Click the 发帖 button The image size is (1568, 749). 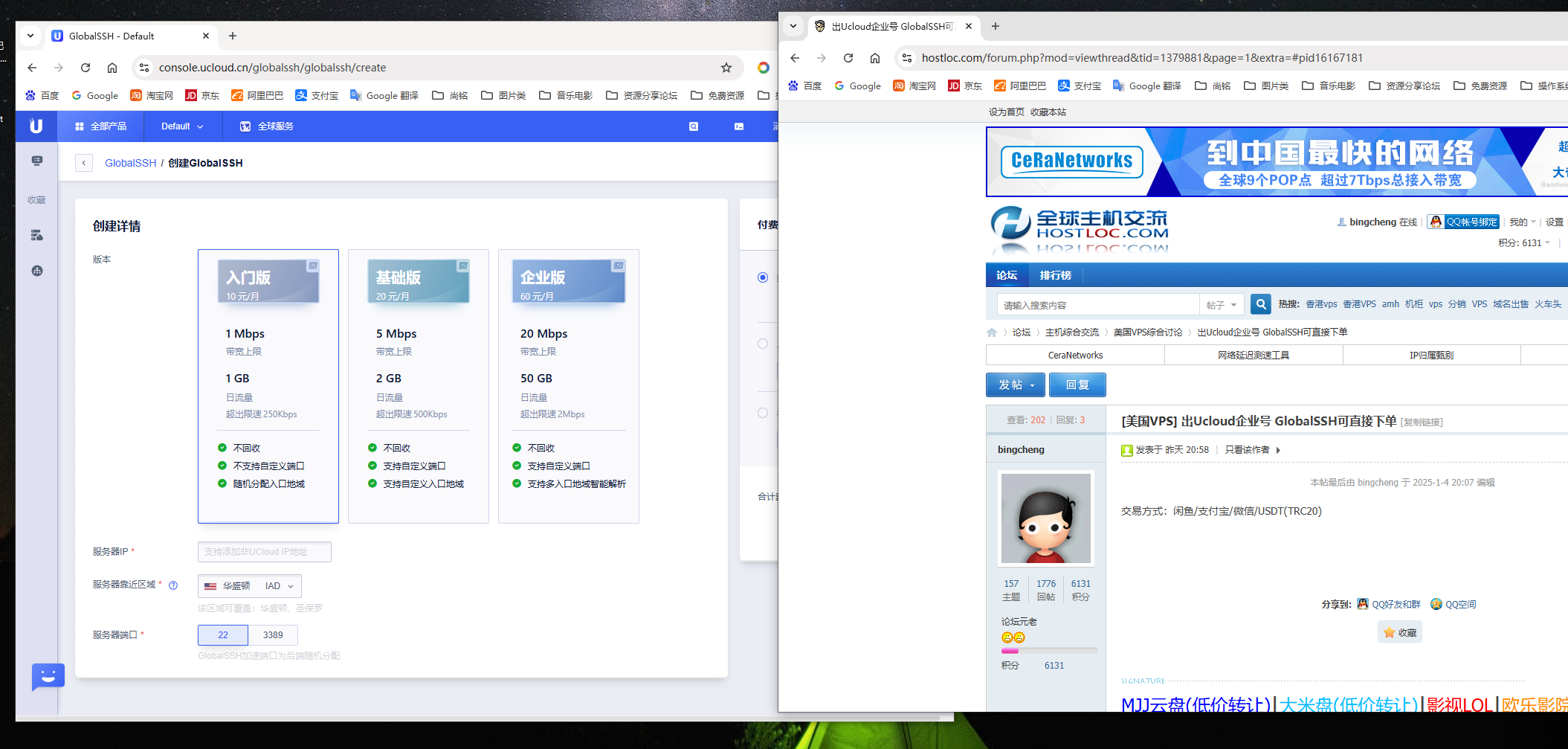point(1016,385)
